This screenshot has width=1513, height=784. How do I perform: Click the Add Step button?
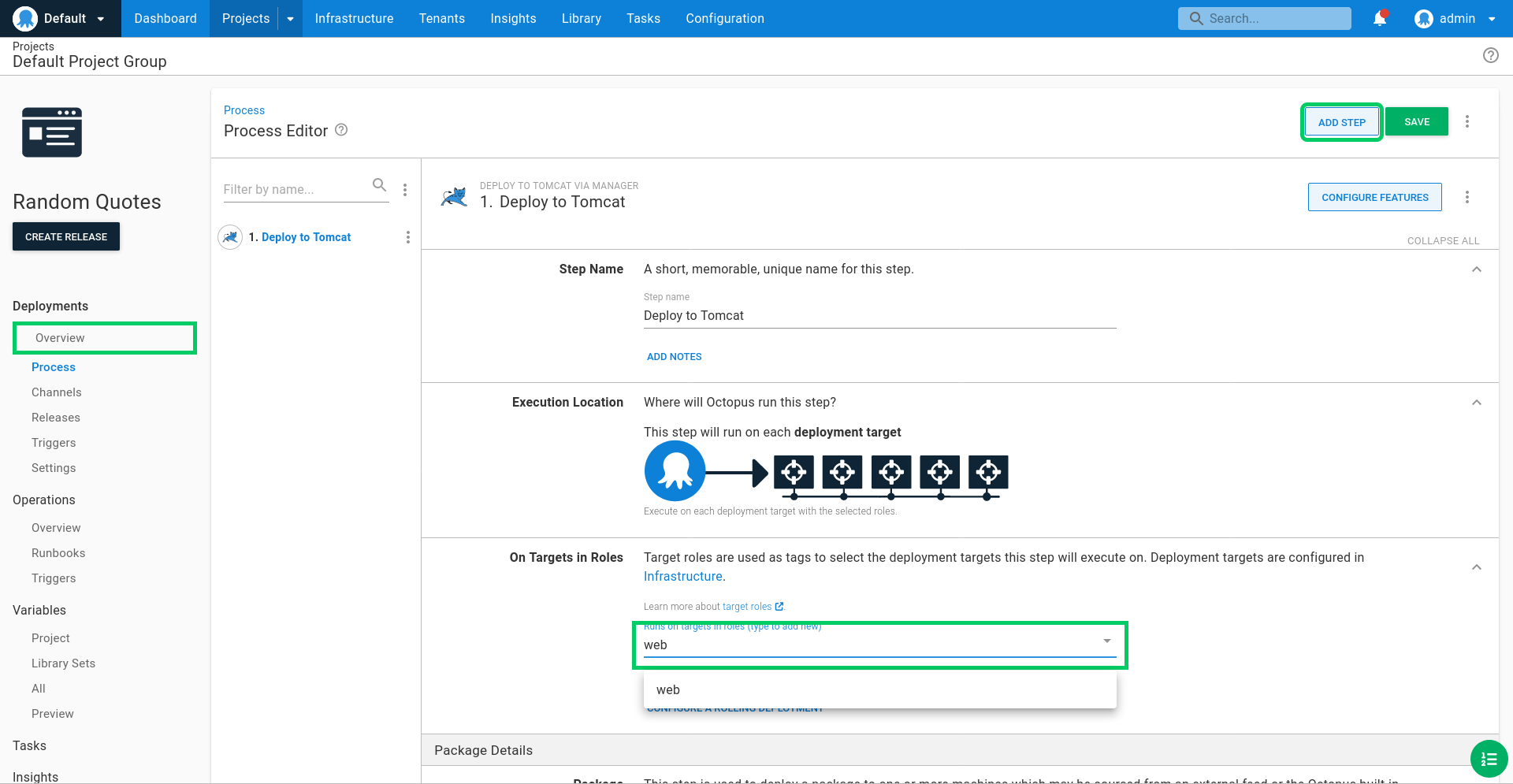coord(1341,122)
